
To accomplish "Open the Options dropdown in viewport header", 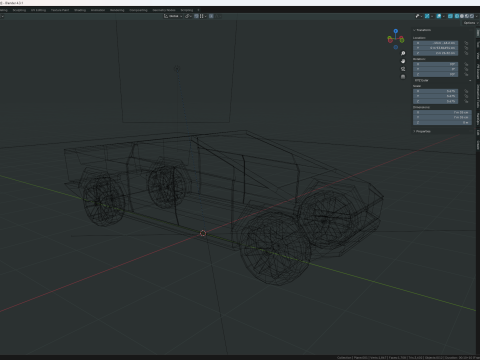I will click(x=471, y=23).
